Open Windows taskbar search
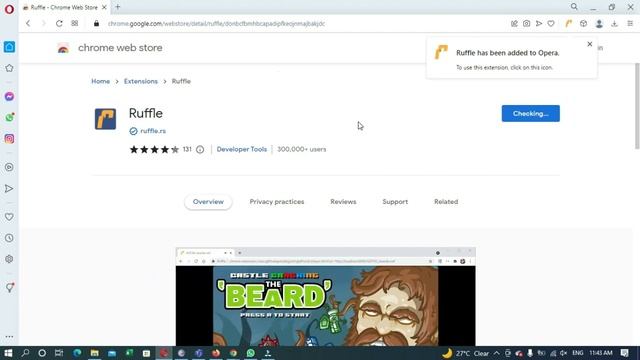The width and height of the screenshot is (640, 360). click(25, 353)
